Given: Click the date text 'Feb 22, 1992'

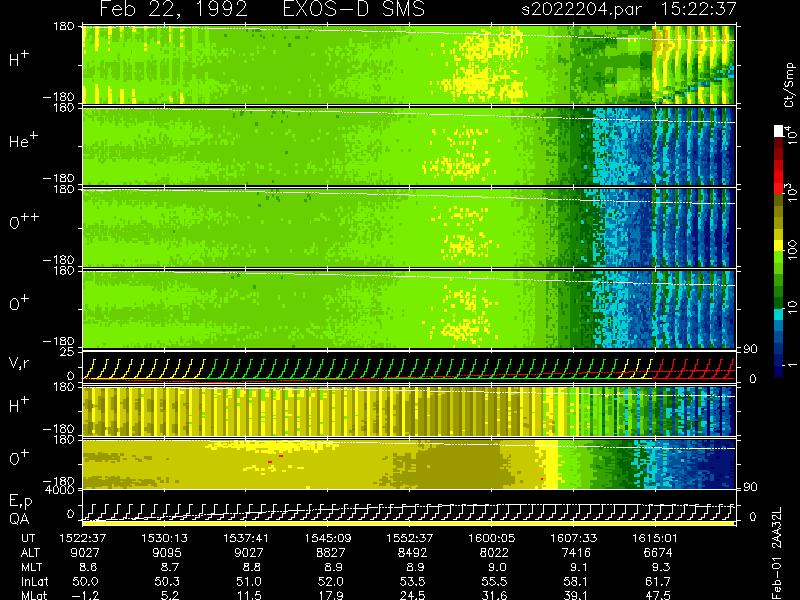Looking at the screenshot, I should click(x=173, y=9).
